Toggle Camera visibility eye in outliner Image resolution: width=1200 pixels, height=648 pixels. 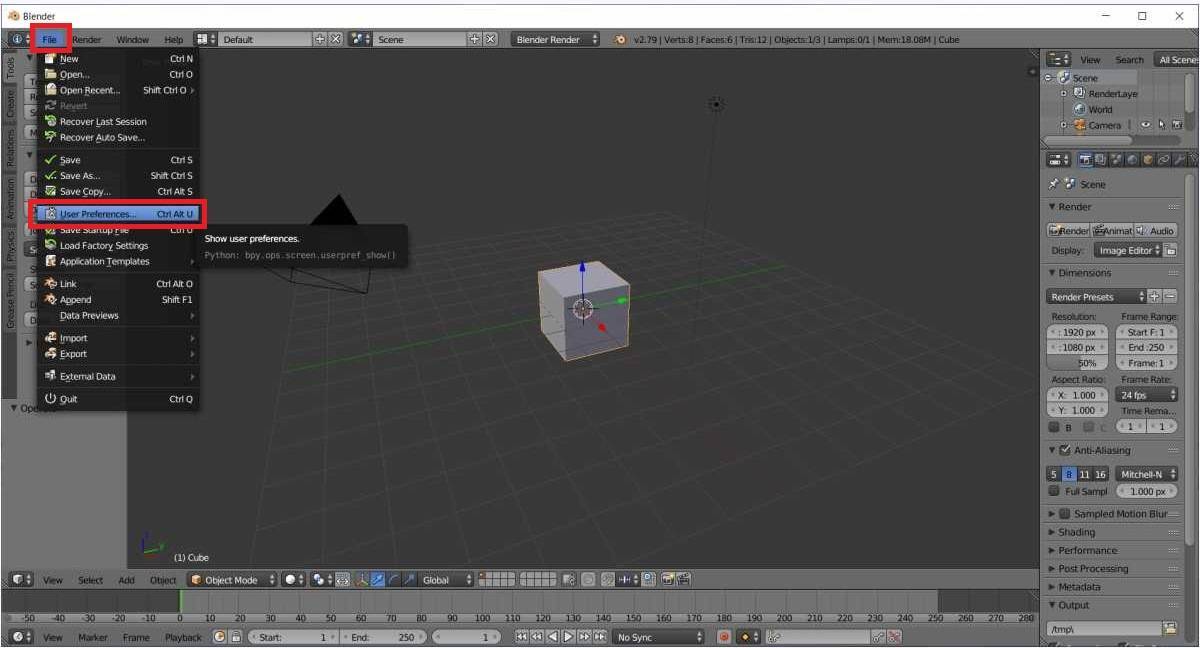point(1146,125)
